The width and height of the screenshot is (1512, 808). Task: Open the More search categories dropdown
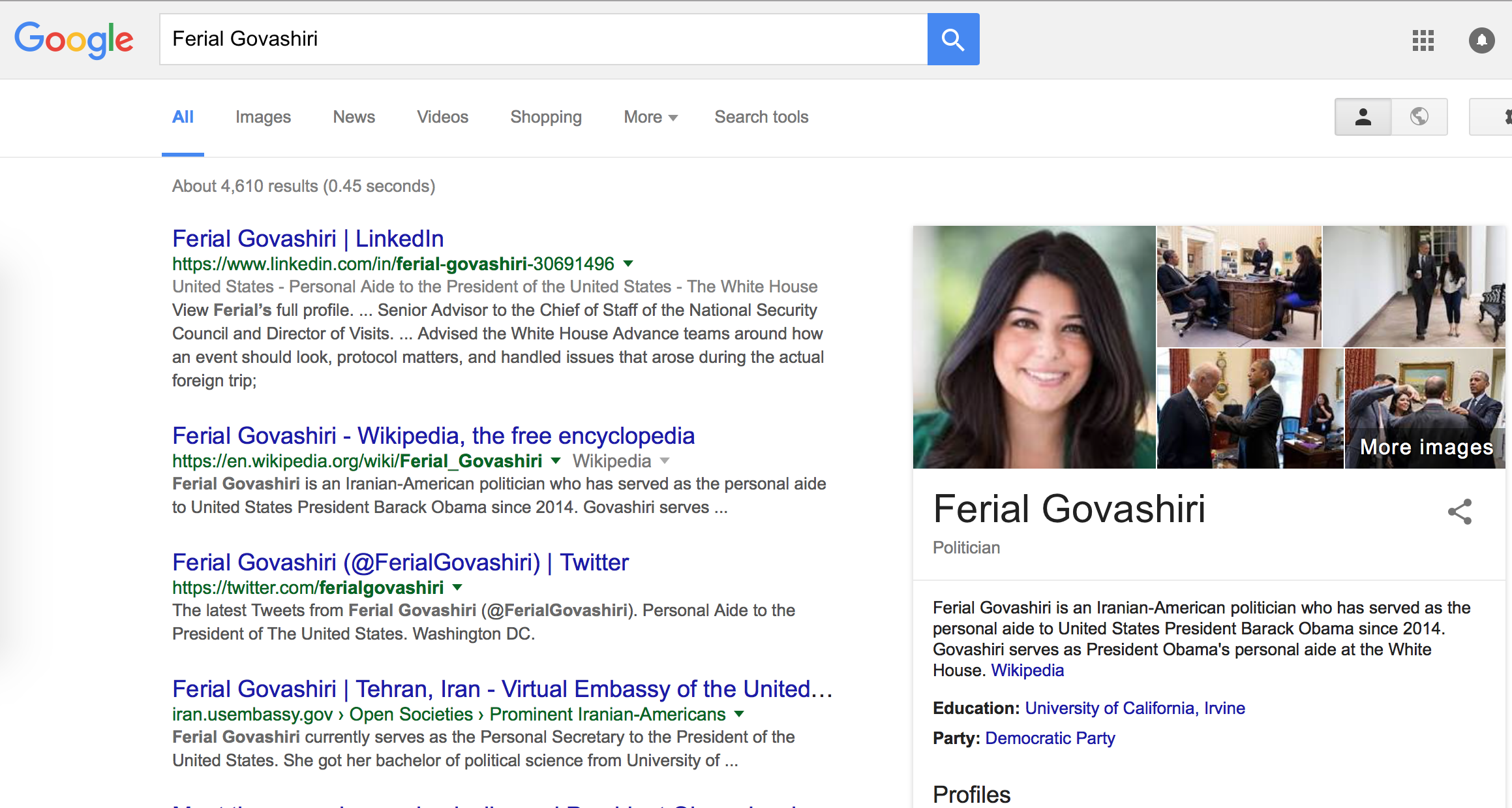(x=650, y=117)
